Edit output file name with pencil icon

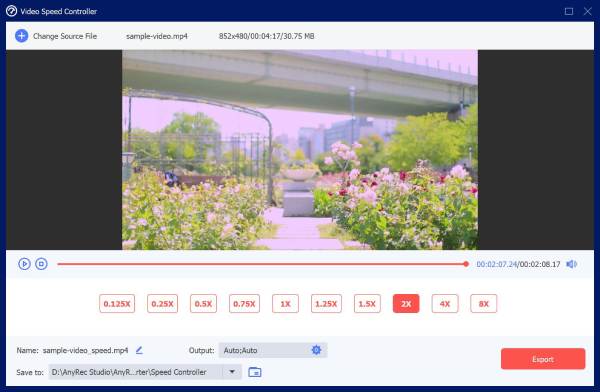coord(139,350)
